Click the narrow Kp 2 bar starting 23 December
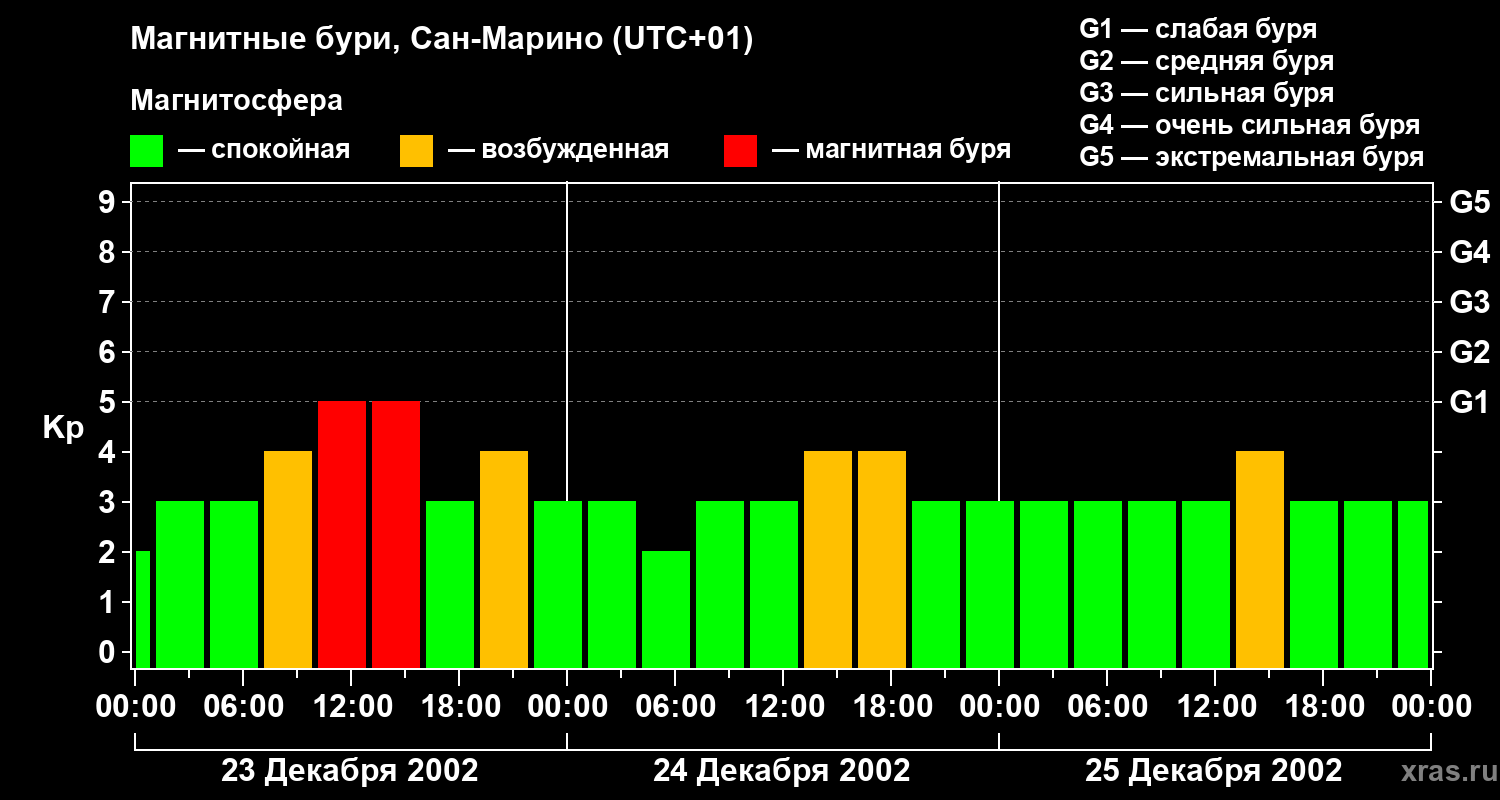Image resolution: width=1500 pixels, height=800 pixels. (x=143, y=609)
